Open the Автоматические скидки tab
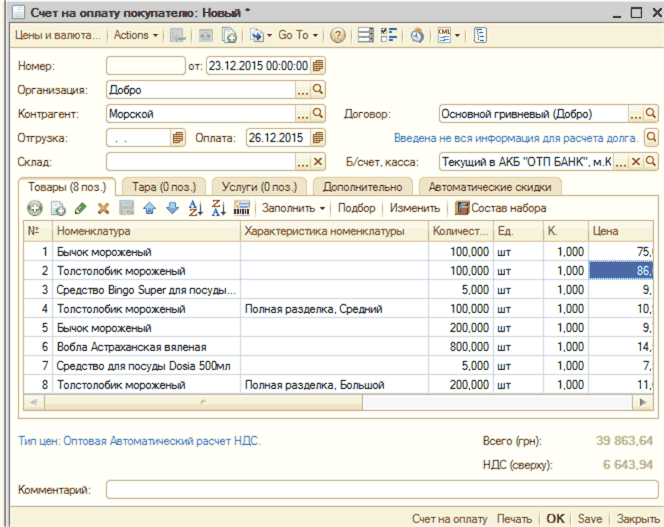 pyautogui.click(x=489, y=186)
